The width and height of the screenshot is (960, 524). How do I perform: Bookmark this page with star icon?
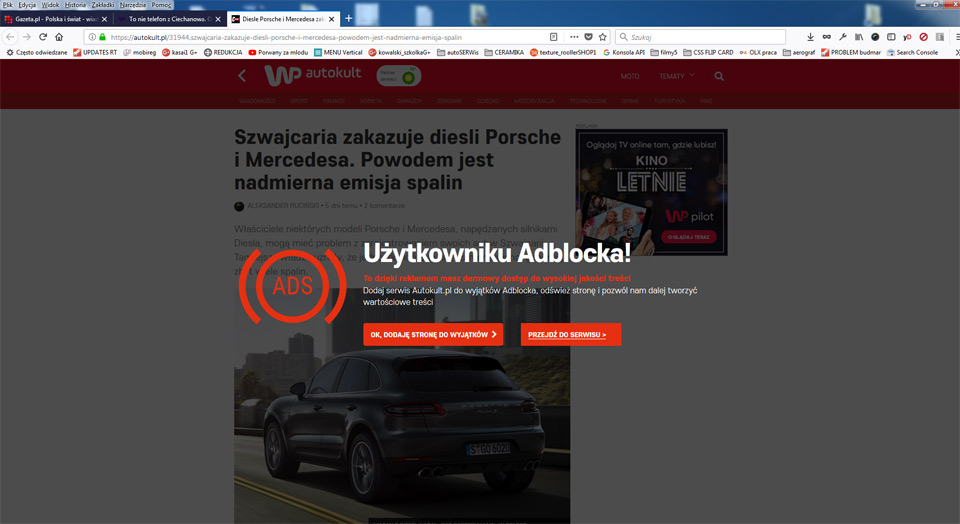(x=602, y=37)
